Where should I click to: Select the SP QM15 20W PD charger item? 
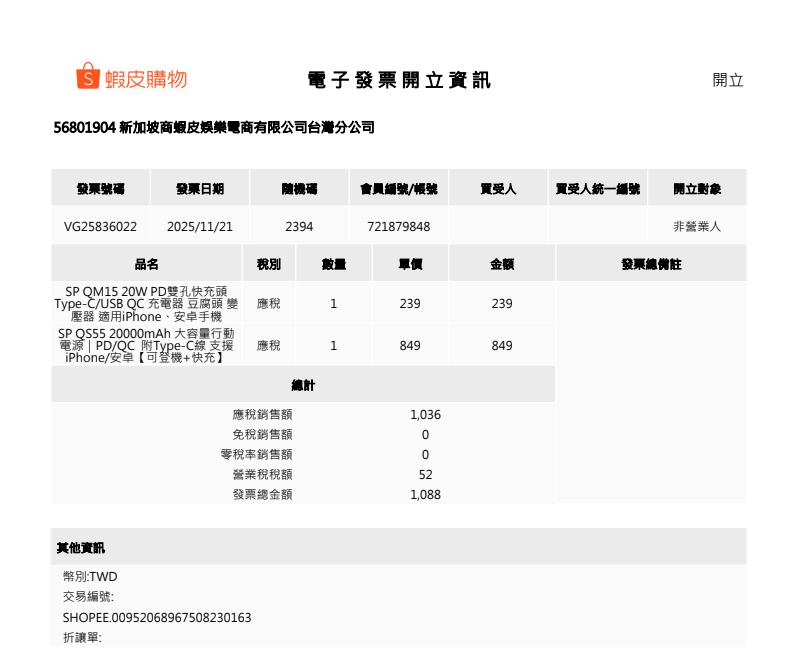tap(147, 303)
